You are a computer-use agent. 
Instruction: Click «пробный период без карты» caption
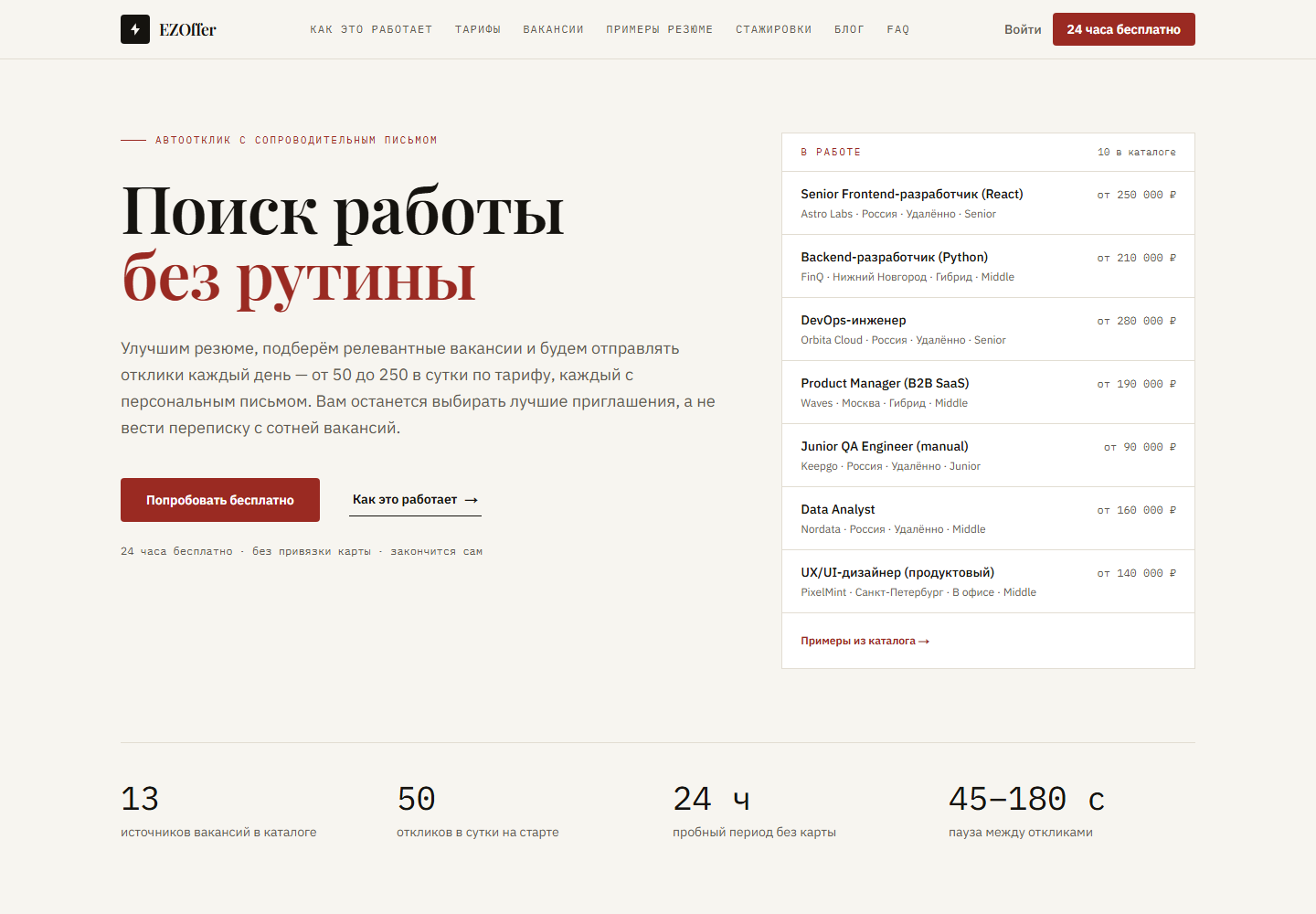754,833
